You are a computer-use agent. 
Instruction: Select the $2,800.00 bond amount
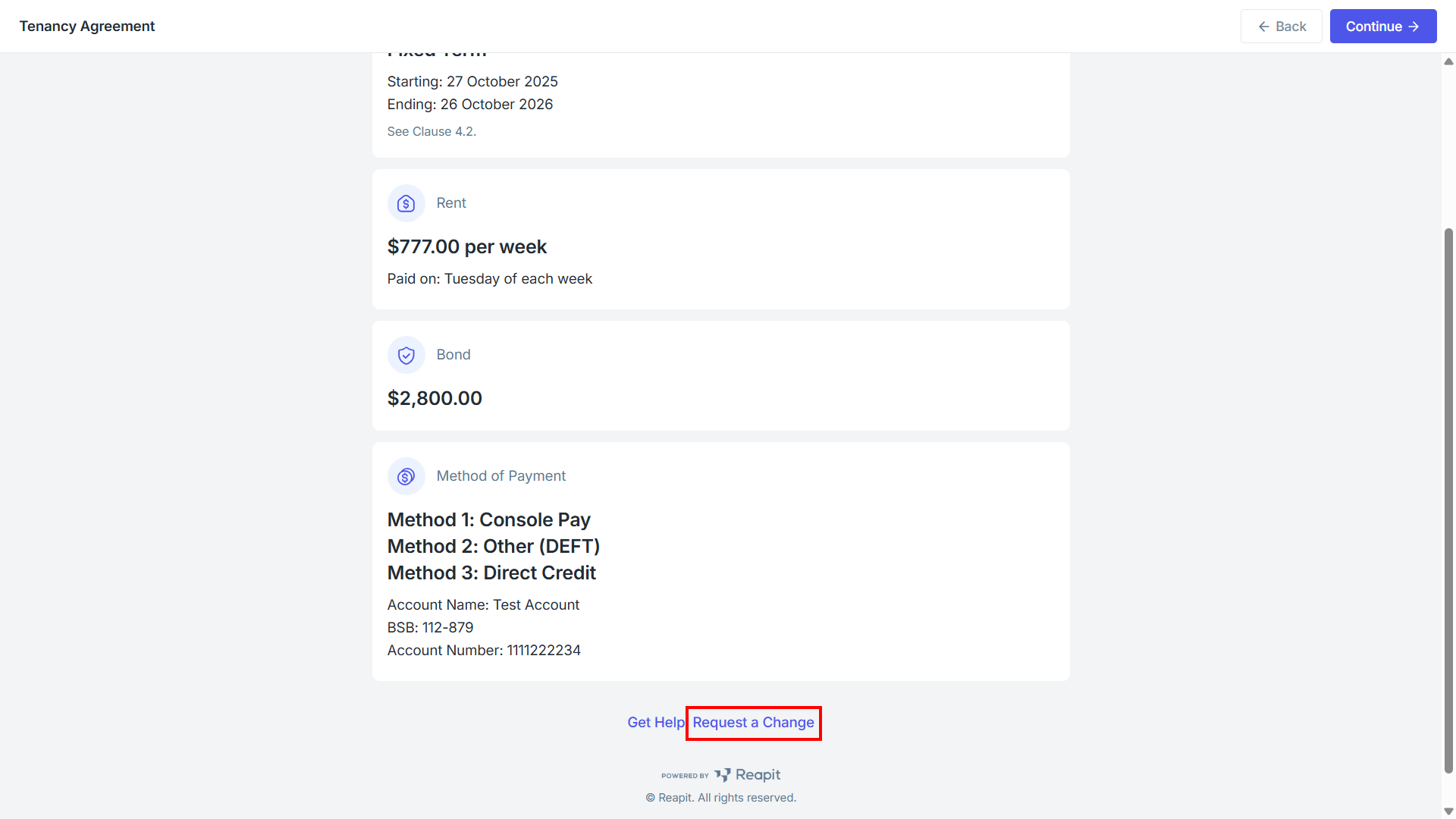pyautogui.click(x=435, y=399)
